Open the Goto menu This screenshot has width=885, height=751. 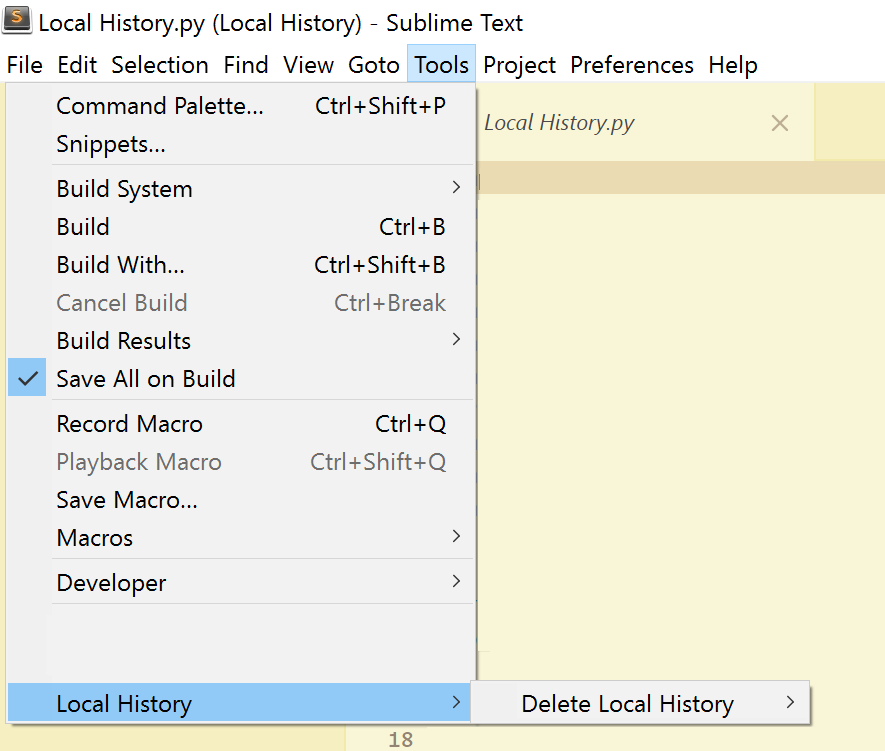pyautogui.click(x=374, y=65)
